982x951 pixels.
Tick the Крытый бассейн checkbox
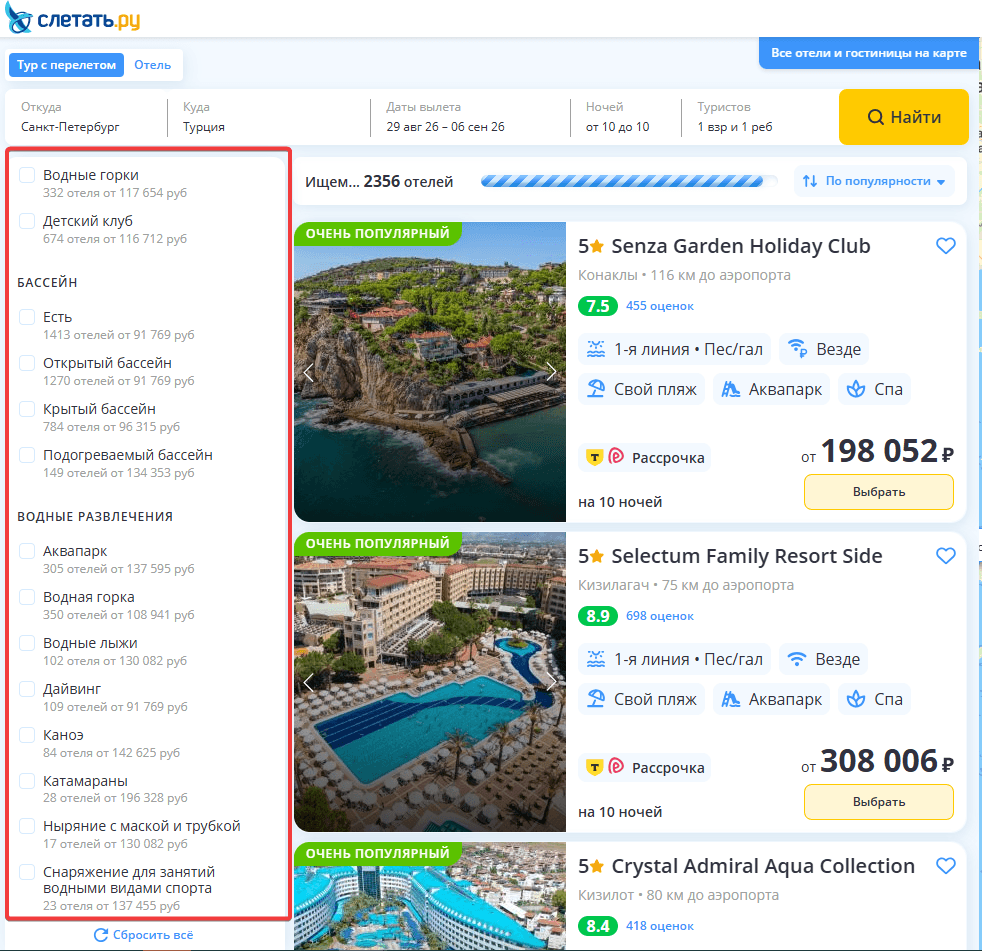coord(27,409)
